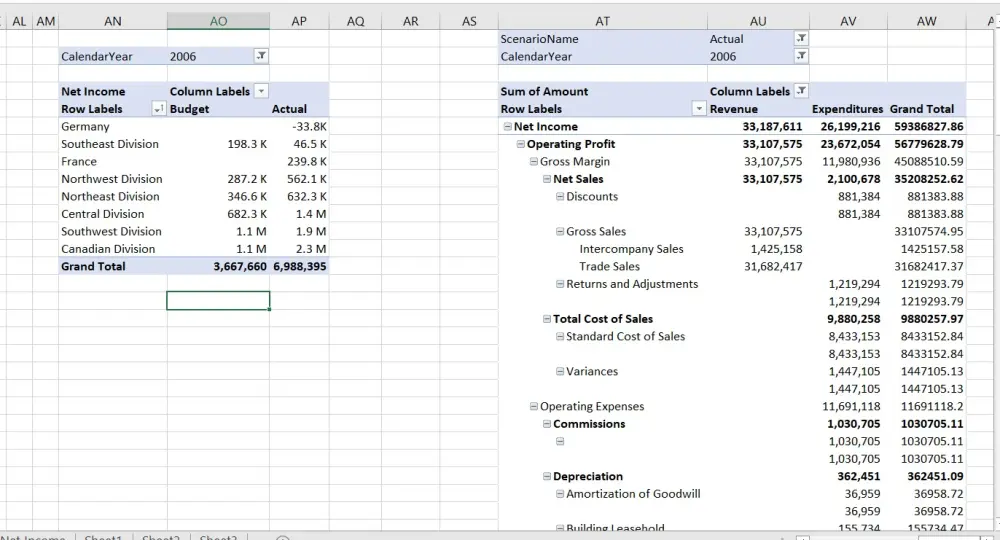Collapse the Discounts row
The width and height of the screenshot is (1000, 540).
(559, 197)
